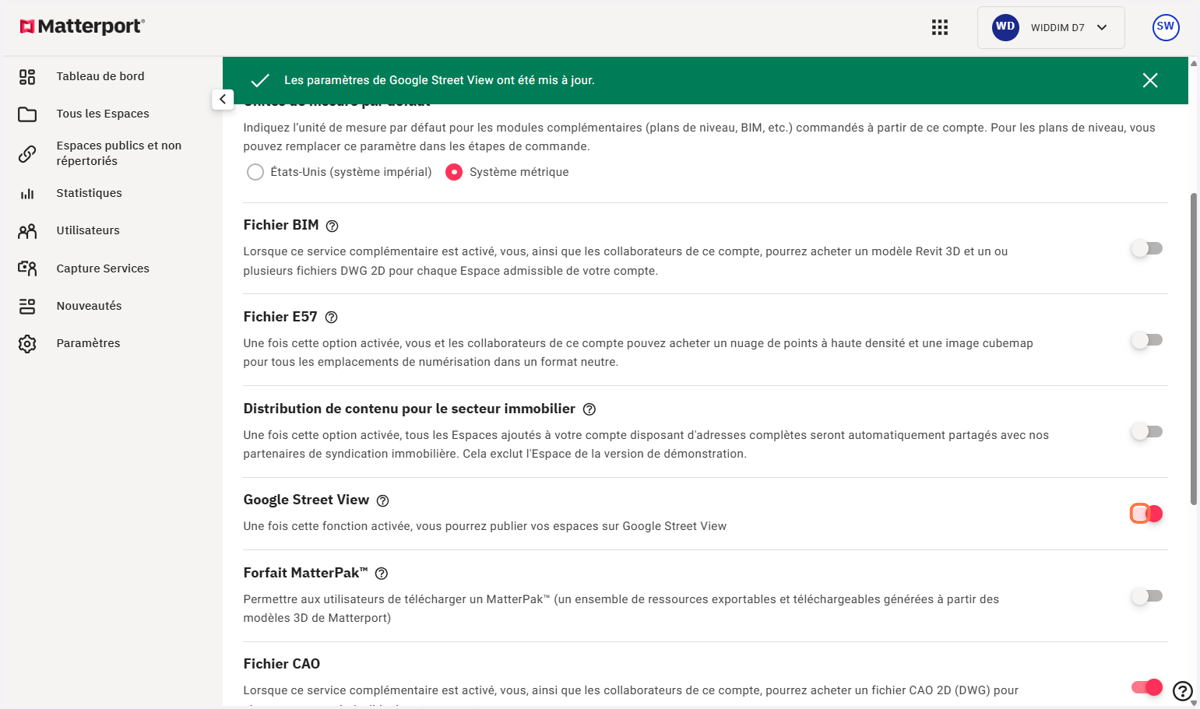
Task: Collapse the sidebar with chevron button
Action: click(222, 99)
